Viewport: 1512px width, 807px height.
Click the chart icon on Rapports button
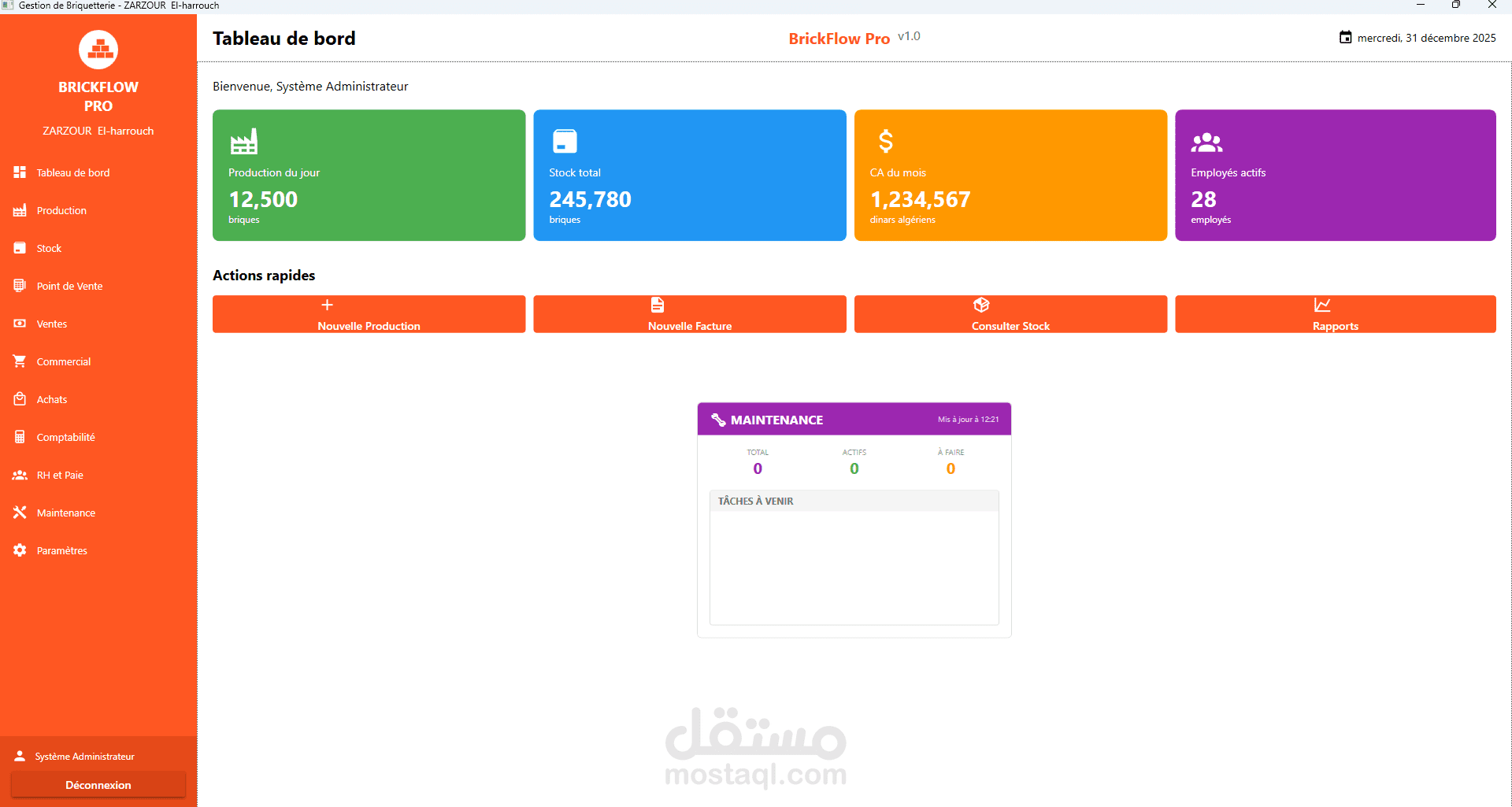pos(1322,305)
